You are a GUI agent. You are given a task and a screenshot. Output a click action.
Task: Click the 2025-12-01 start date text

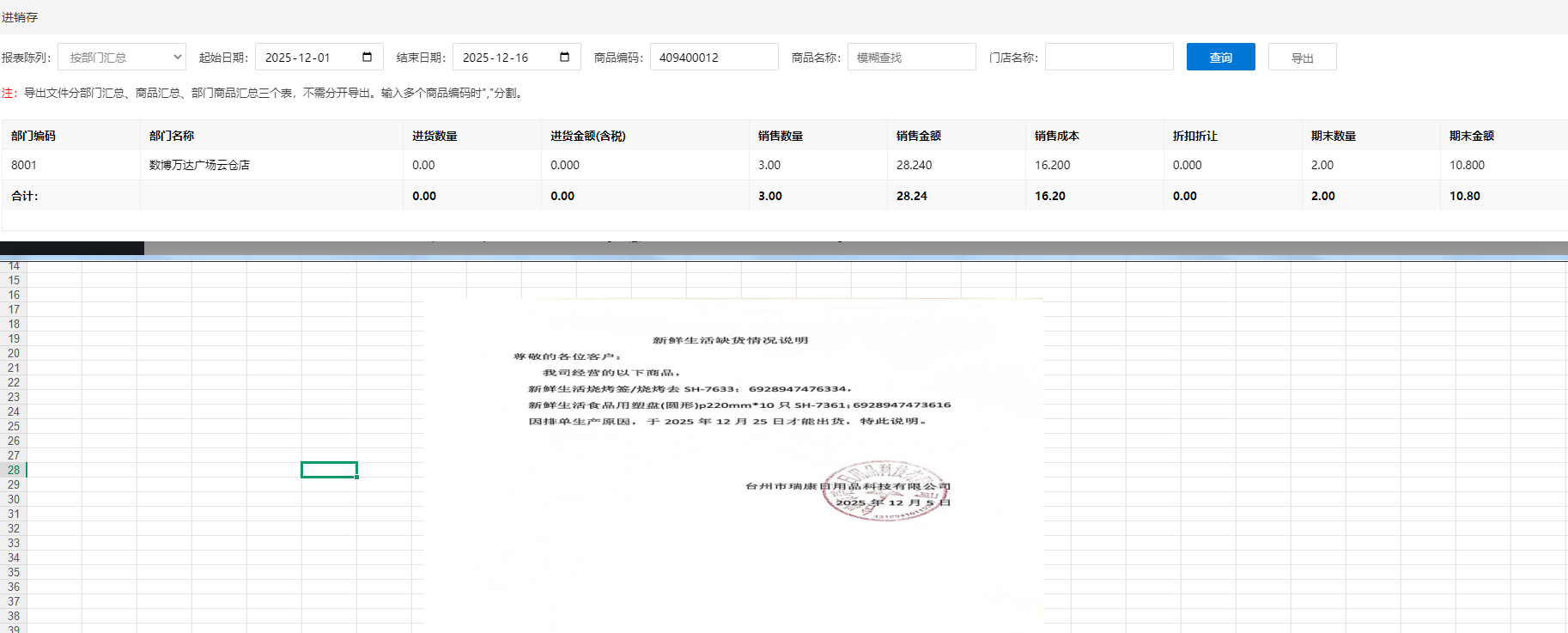[x=298, y=58]
